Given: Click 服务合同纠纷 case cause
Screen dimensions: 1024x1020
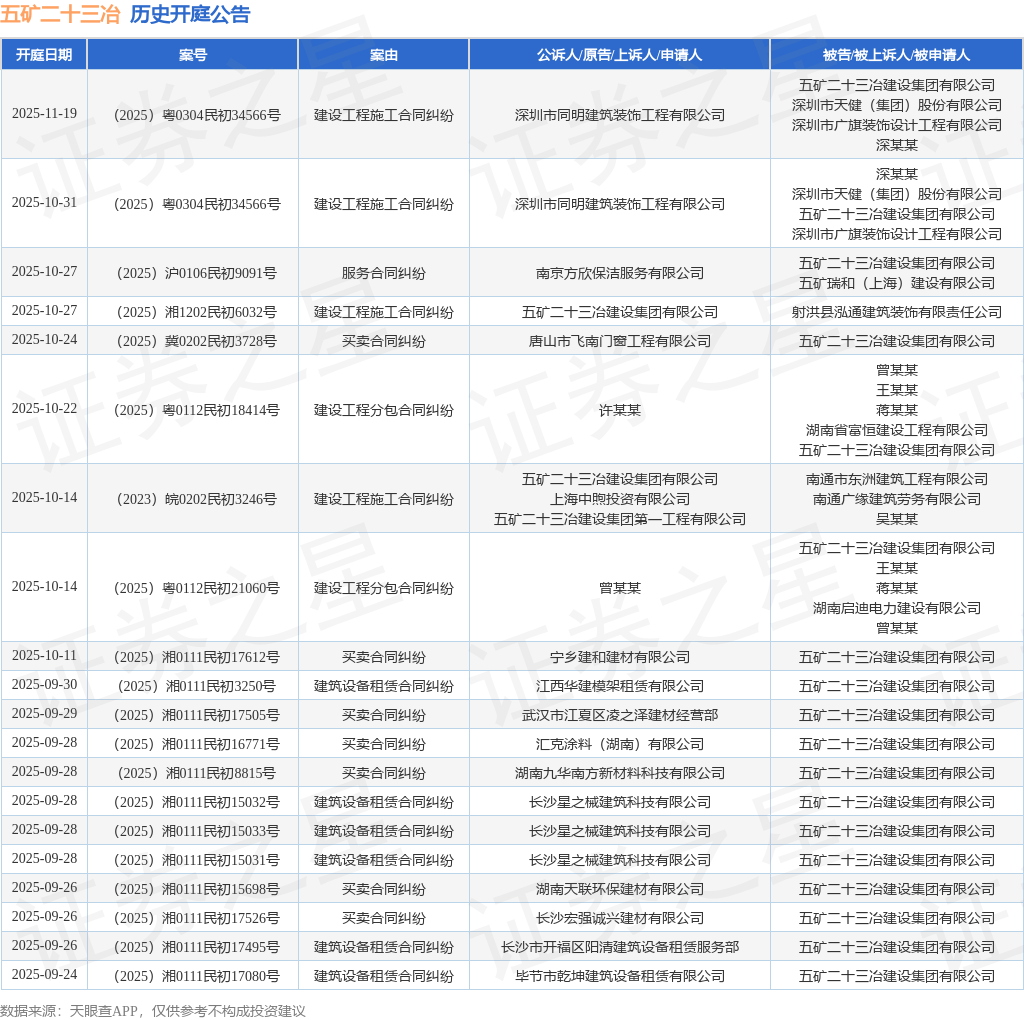Looking at the screenshot, I should point(383,273).
